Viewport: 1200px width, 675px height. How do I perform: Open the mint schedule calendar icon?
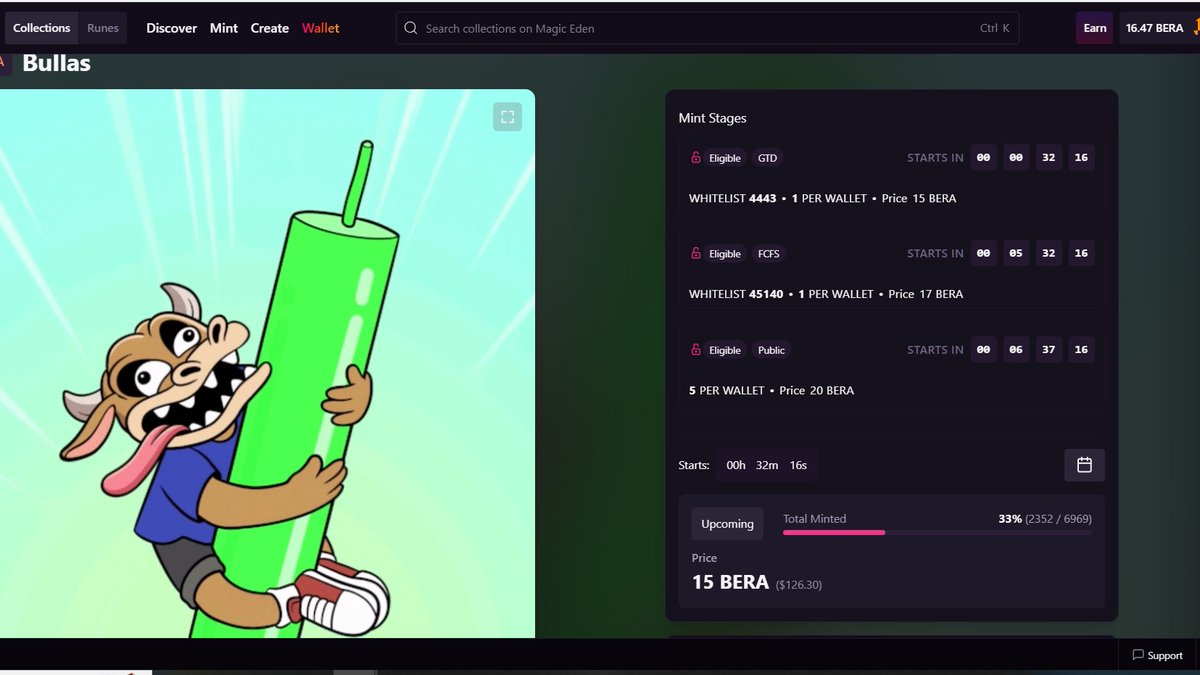(x=1084, y=465)
